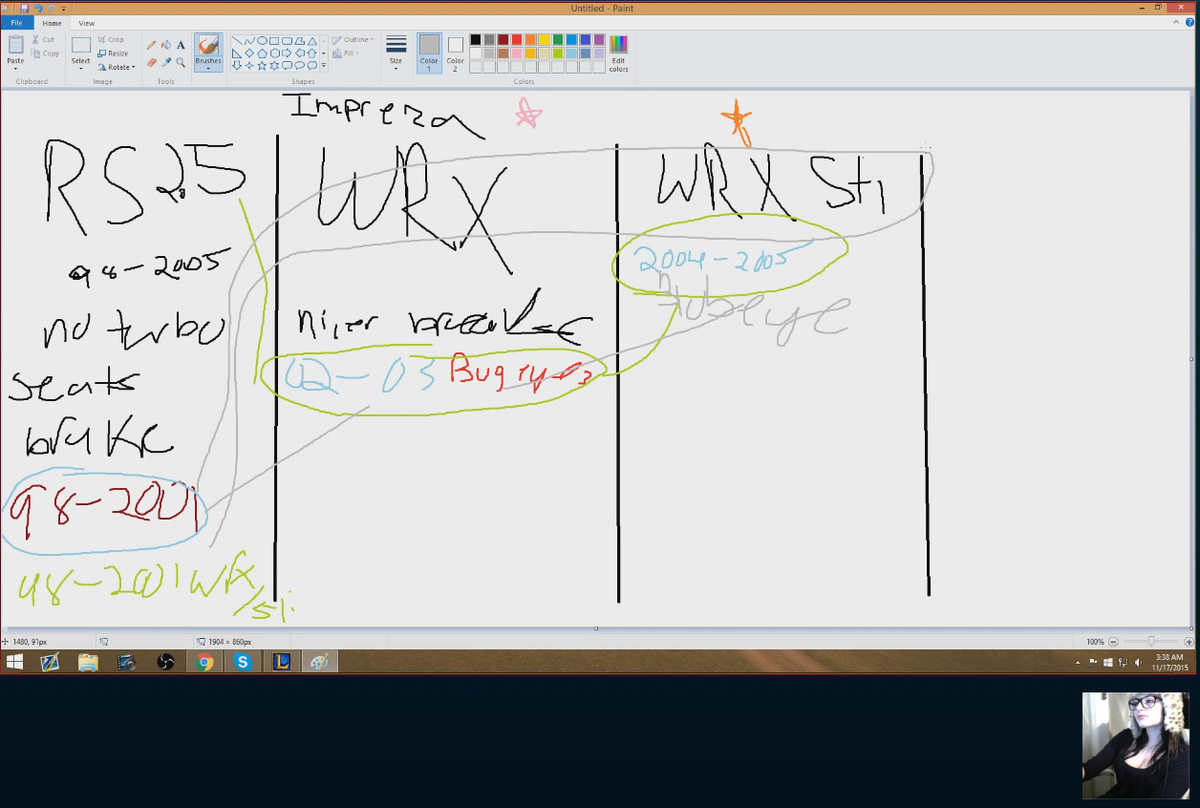Open the Customize Quick Access Toolbar arrow
Image resolution: width=1200 pixels, height=808 pixels.
click(63, 8)
